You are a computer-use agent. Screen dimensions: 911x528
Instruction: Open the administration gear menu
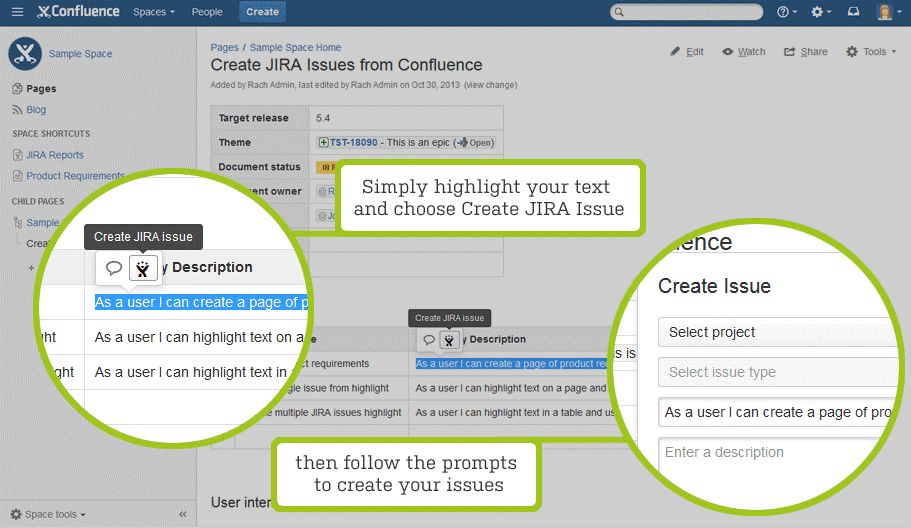click(821, 12)
